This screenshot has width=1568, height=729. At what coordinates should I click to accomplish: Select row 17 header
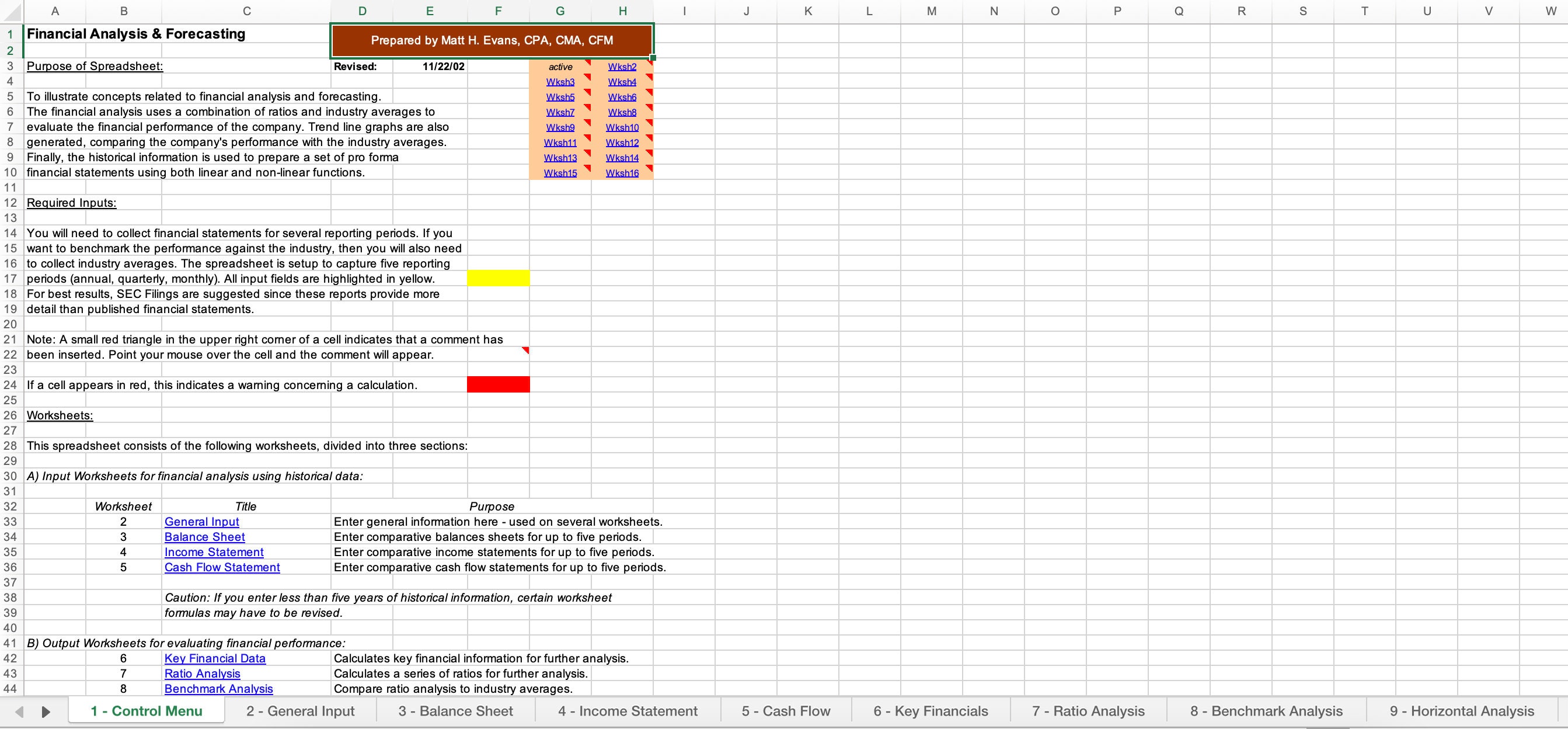pos(11,279)
